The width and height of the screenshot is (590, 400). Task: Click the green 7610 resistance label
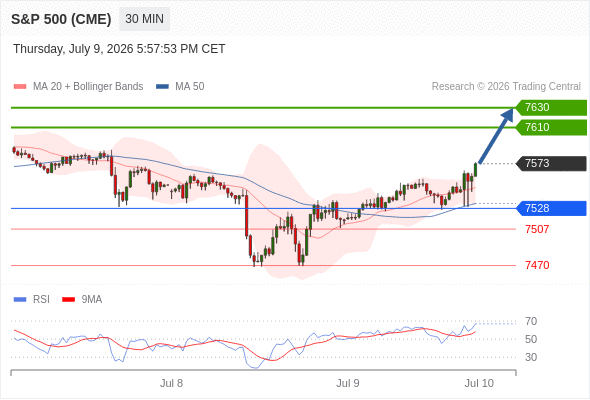point(551,127)
